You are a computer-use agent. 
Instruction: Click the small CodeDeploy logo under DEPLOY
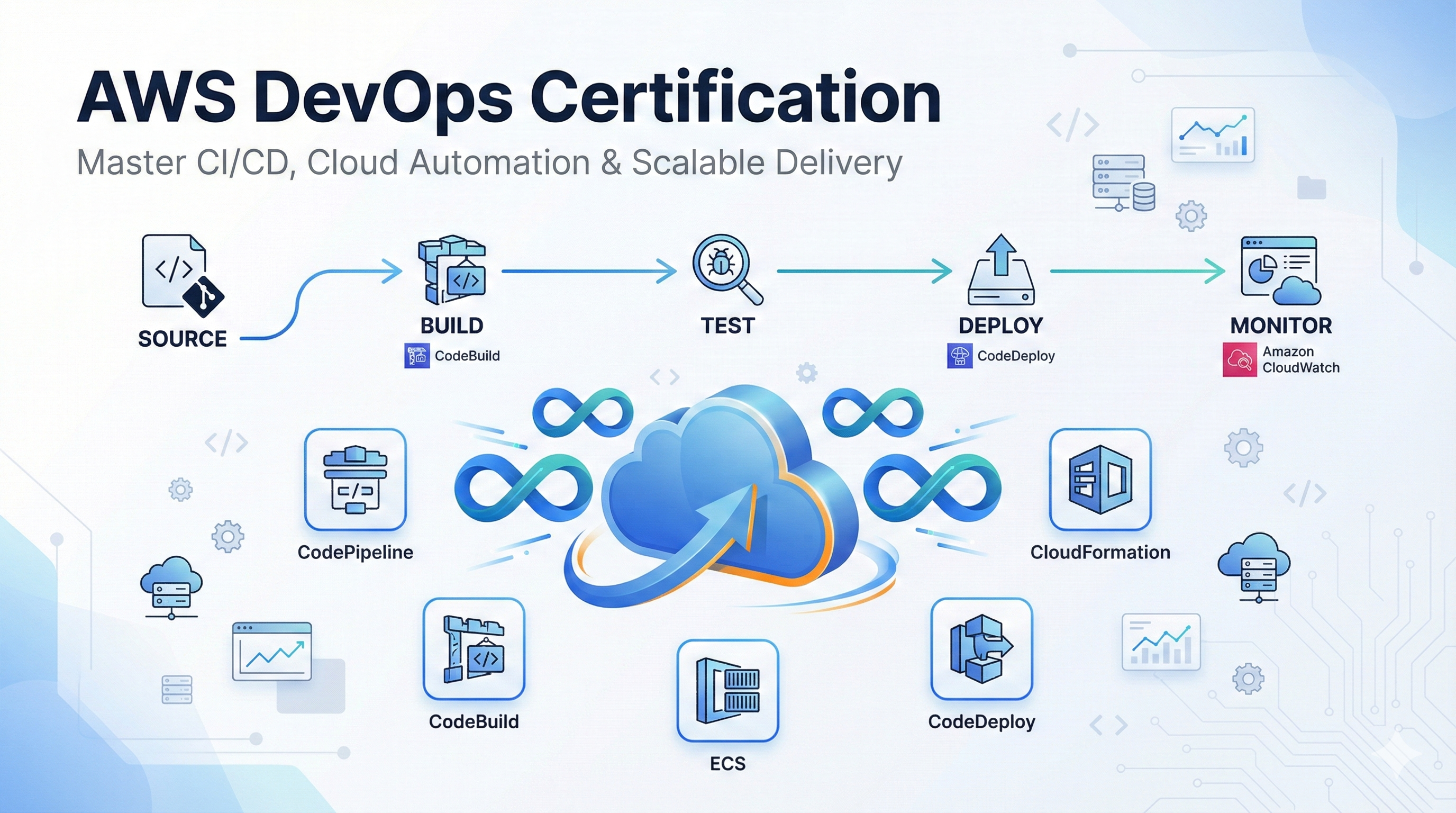coord(959,356)
